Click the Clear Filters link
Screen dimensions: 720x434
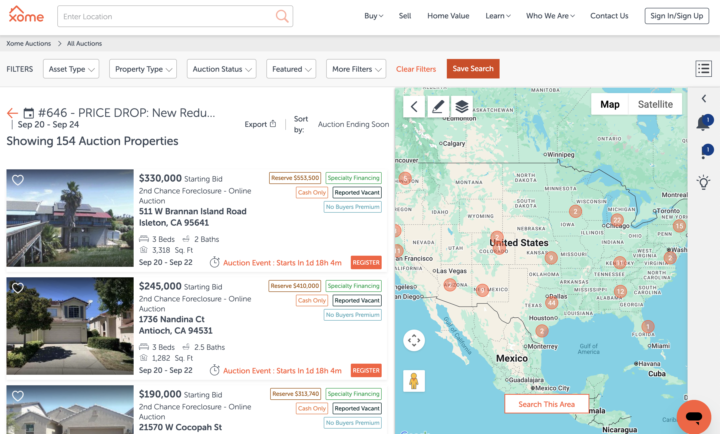coord(416,69)
